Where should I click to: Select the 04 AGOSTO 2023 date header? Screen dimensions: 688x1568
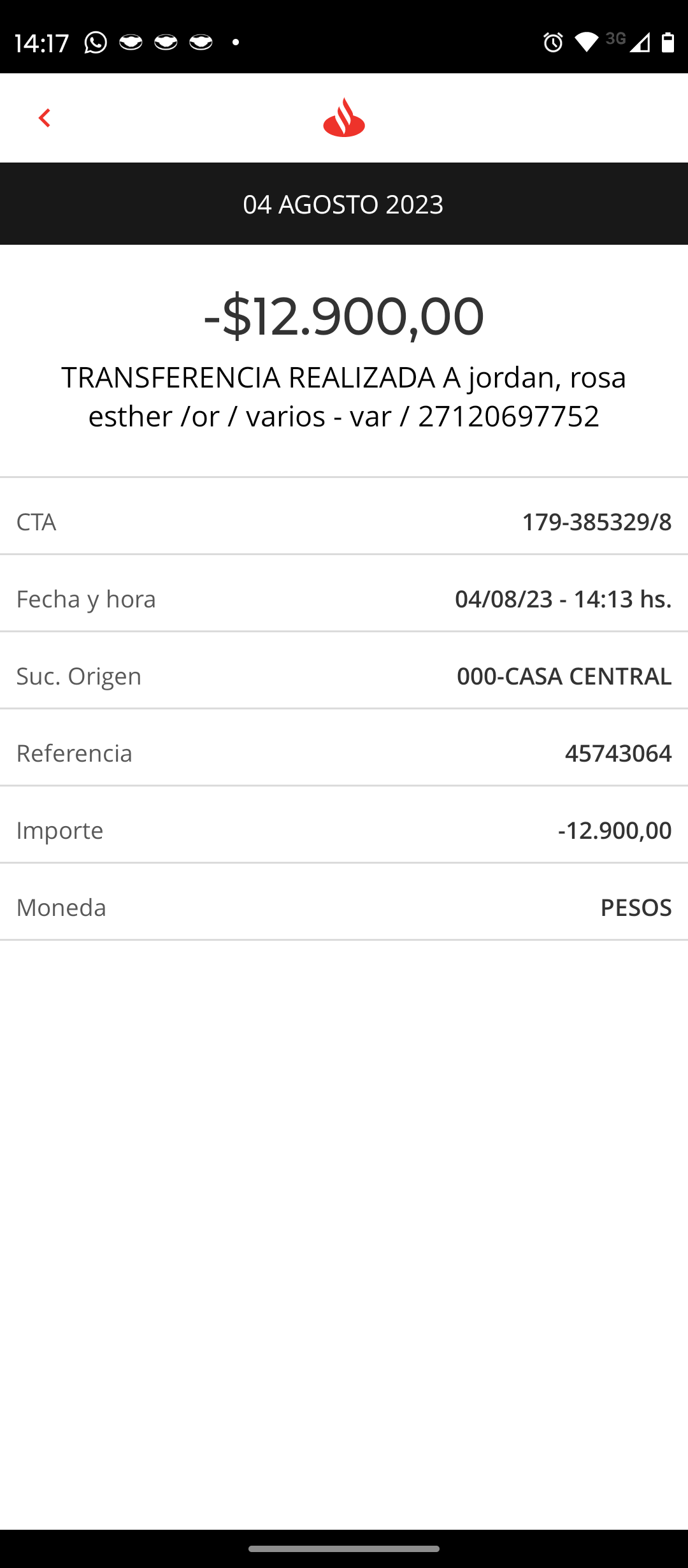point(343,205)
